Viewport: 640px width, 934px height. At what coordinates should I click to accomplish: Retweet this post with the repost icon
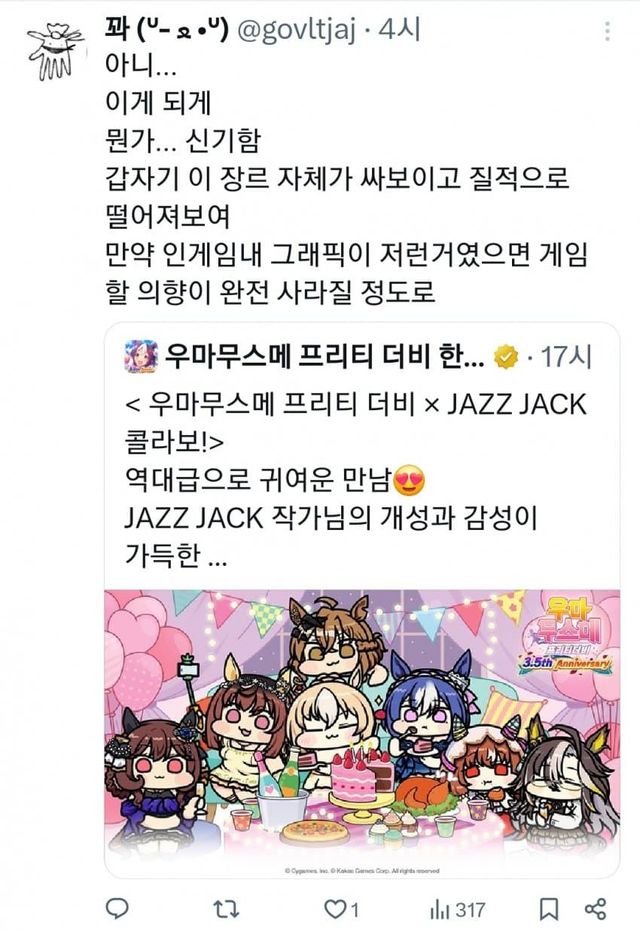pyautogui.click(x=226, y=909)
